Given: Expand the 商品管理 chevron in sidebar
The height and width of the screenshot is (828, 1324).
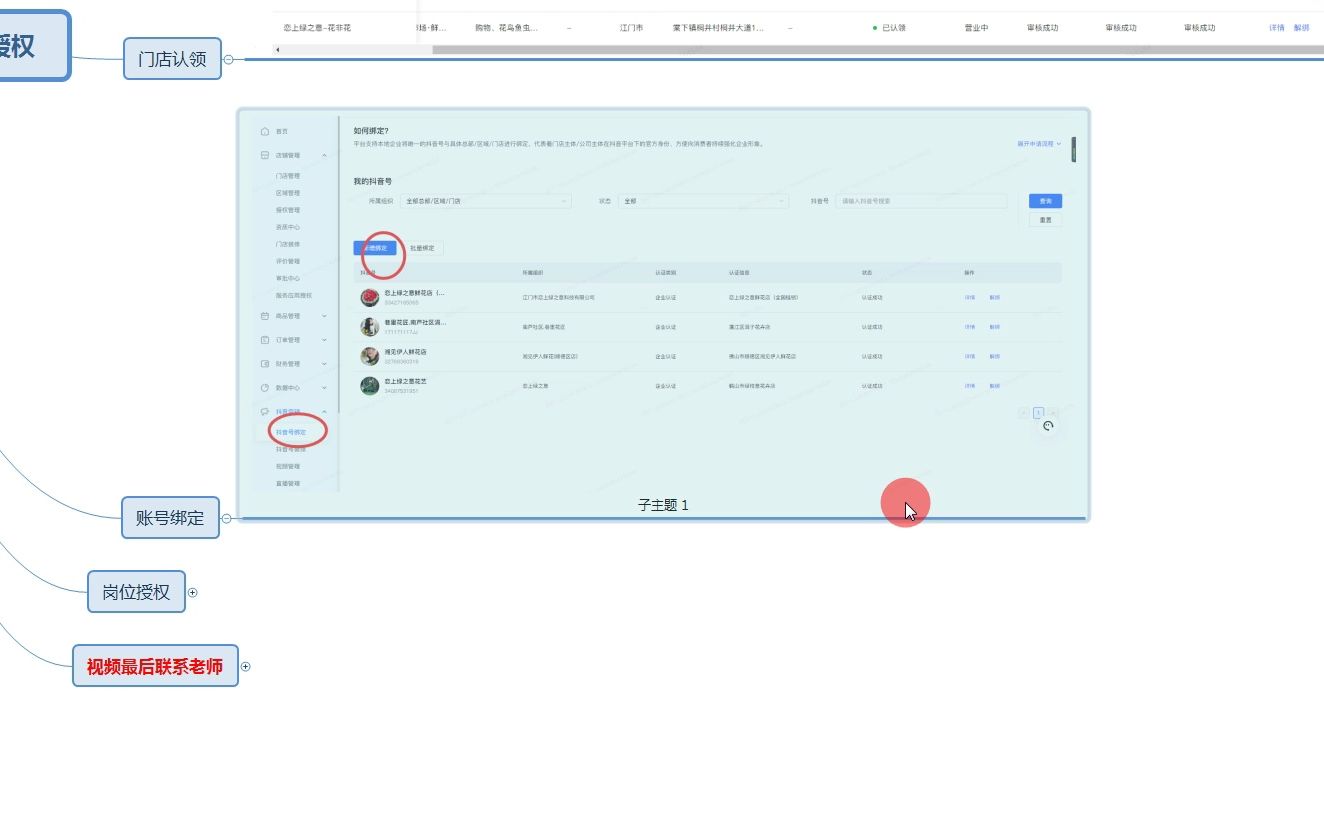Looking at the screenshot, I should coord(324,316).
